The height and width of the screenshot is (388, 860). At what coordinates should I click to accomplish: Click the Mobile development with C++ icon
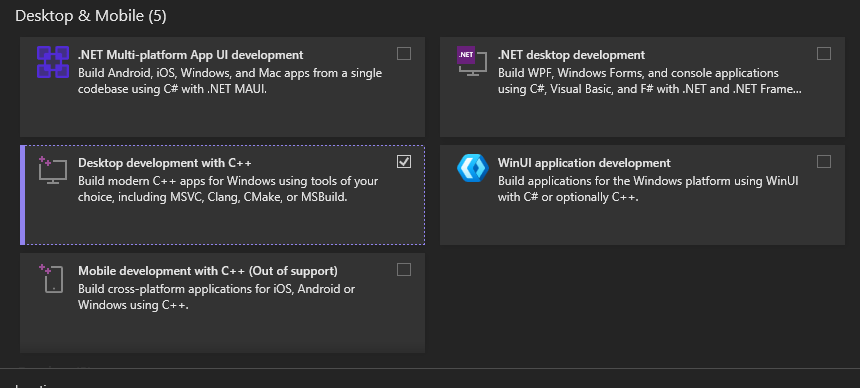click(x=53, y=278)
